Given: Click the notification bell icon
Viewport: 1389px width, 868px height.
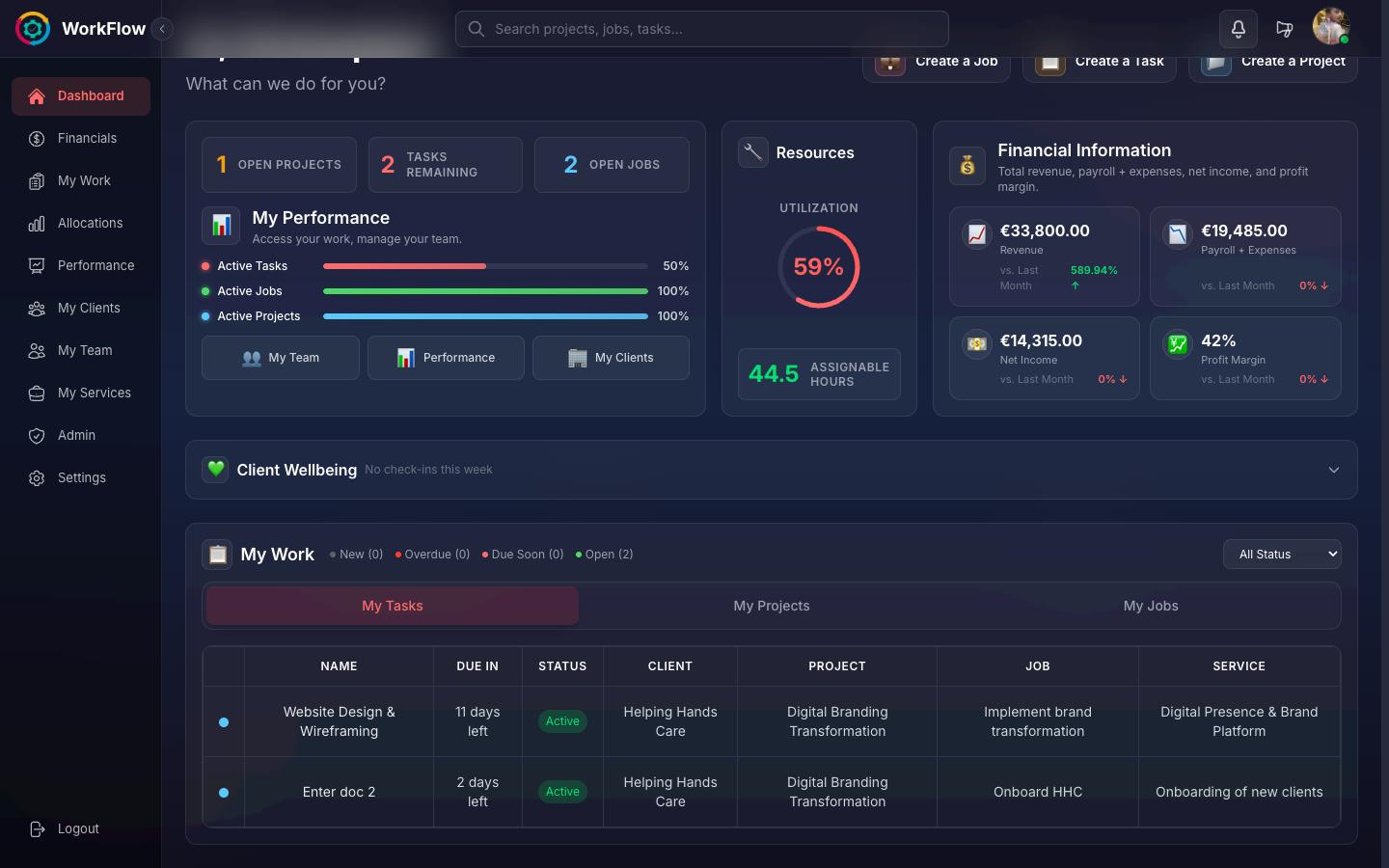Looking at the screenshot, I should click(x=1238, y=29).
